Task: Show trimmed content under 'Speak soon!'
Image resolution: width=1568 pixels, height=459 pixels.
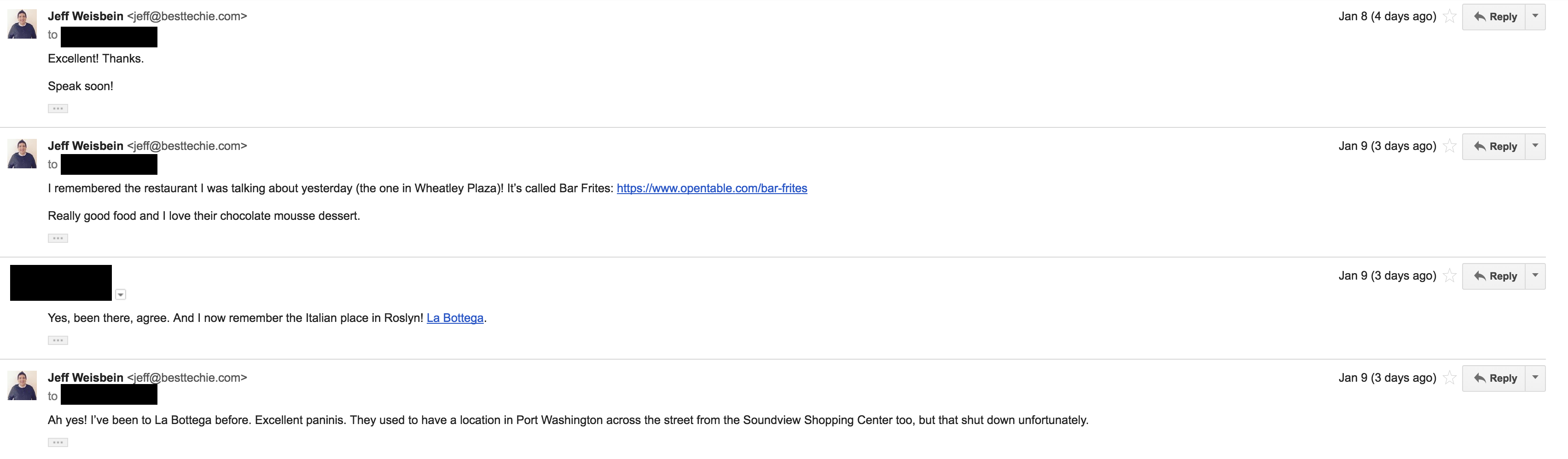Action: [58, 109]
